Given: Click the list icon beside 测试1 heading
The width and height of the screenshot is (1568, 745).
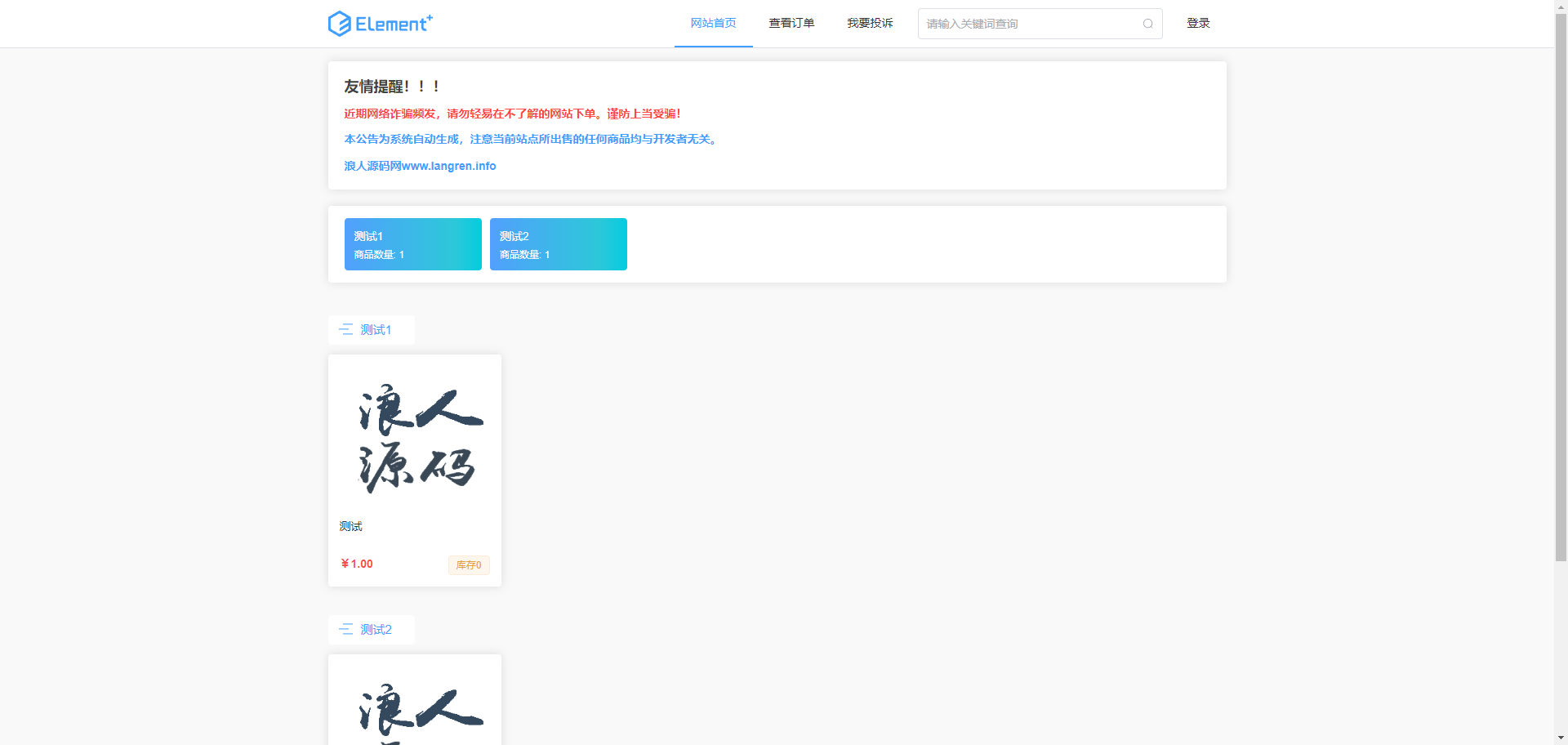Looking at the screenshot, I should coord(346,330).
